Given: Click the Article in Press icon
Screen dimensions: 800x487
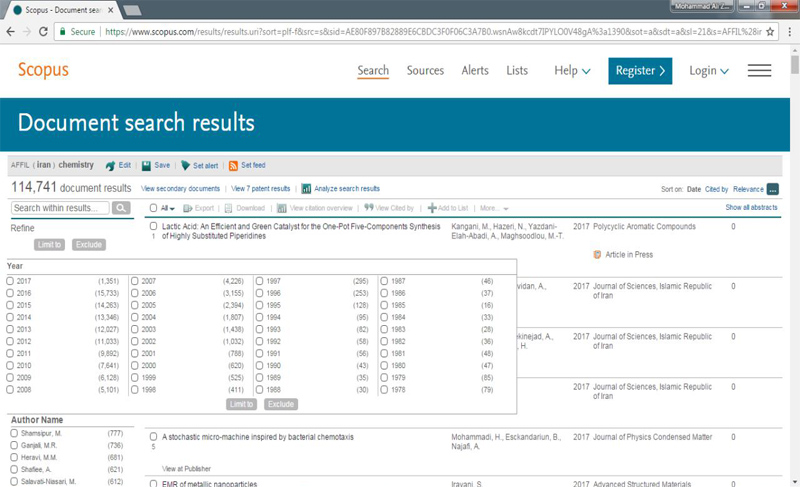Looking at the screenshot, I should pyautogui.click(x=597, y=254).
